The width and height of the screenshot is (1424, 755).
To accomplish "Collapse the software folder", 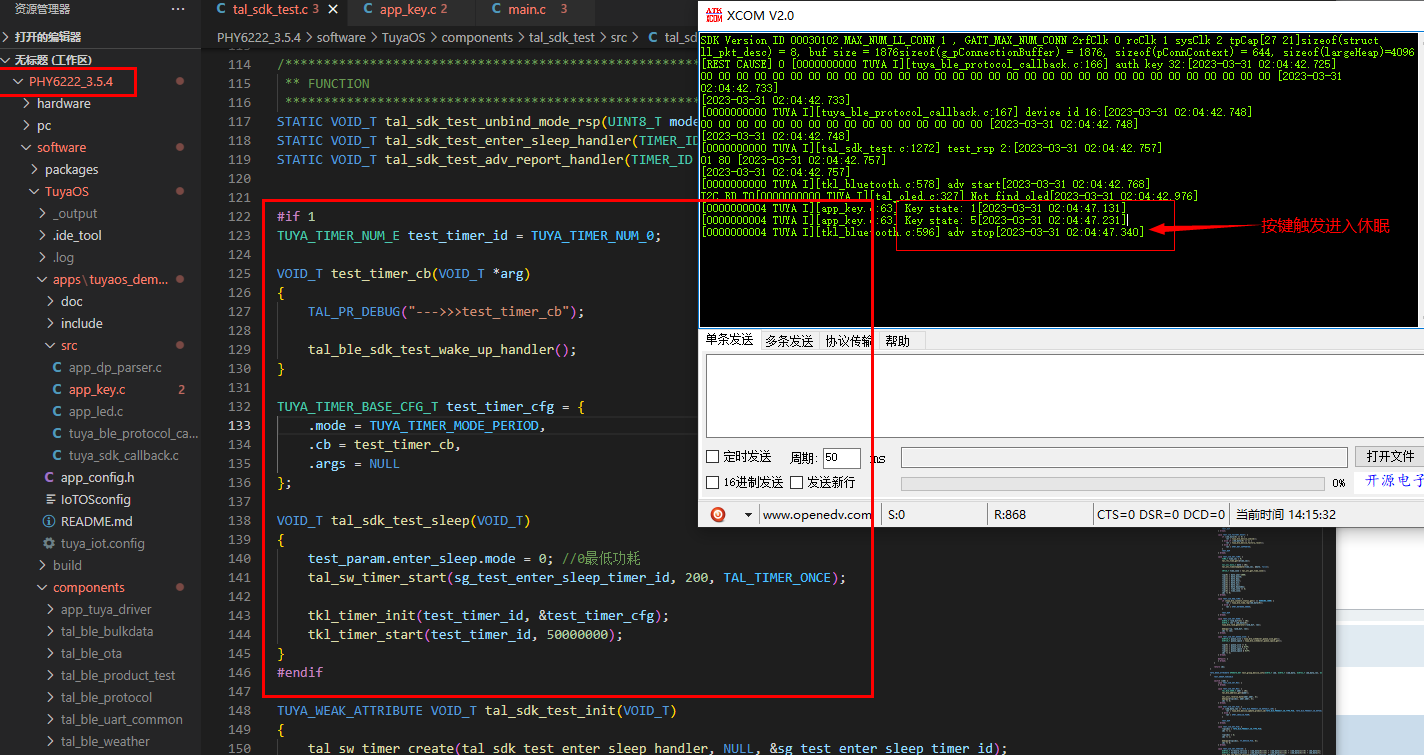I will coord(26,147).
